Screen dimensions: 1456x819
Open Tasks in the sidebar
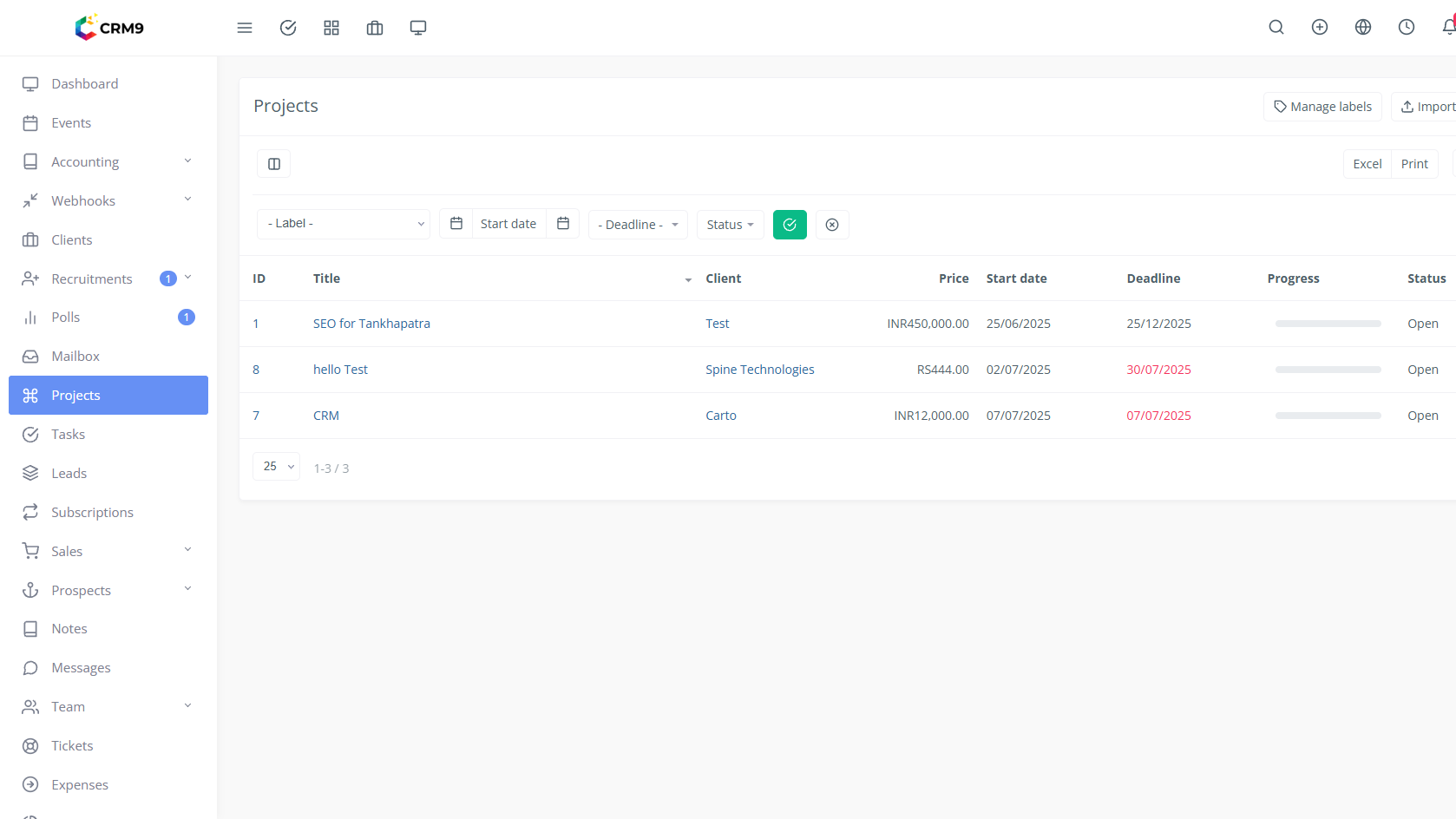(x=69, y=435)
